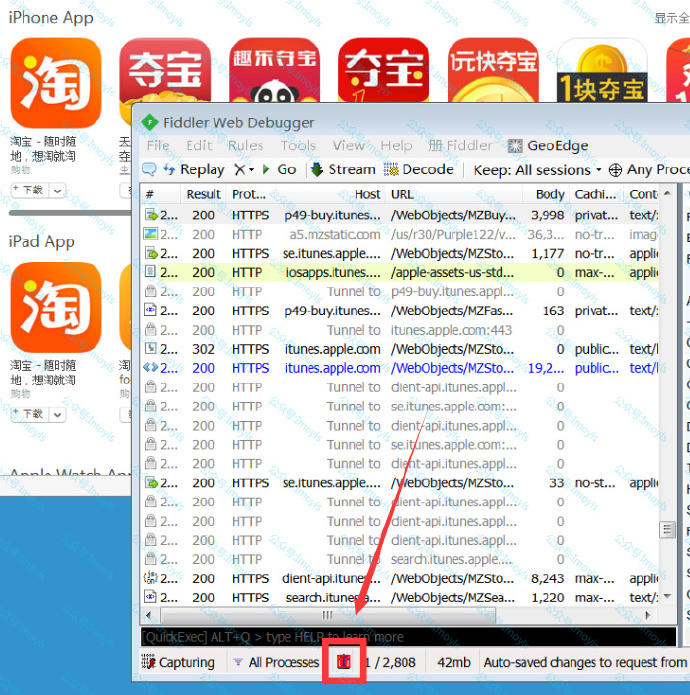This screenshot has height=695, width=690.
Task: Click the QuickExec command input box
Action: tap(408, 637)
